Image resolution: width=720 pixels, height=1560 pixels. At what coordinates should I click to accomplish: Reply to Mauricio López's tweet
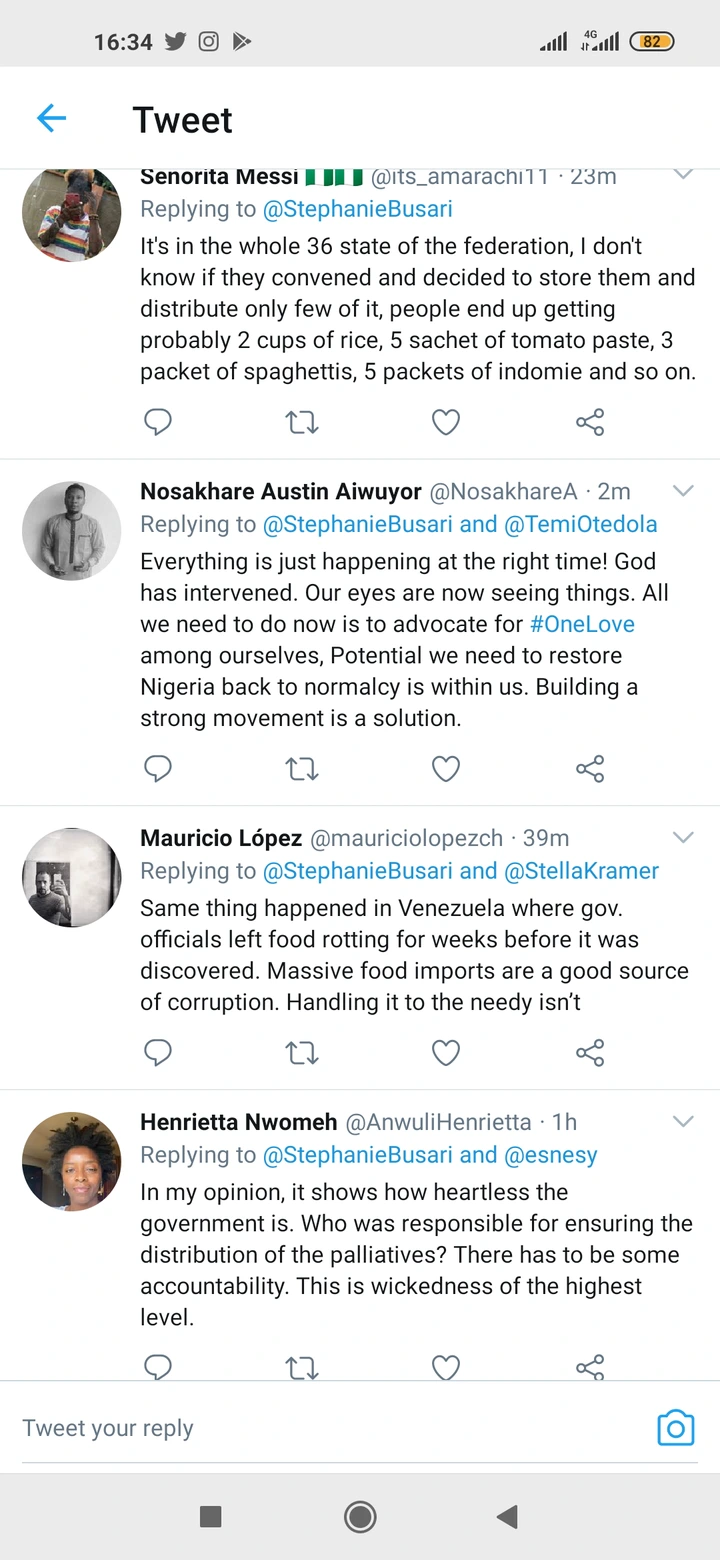click(x=158, y=1053)
